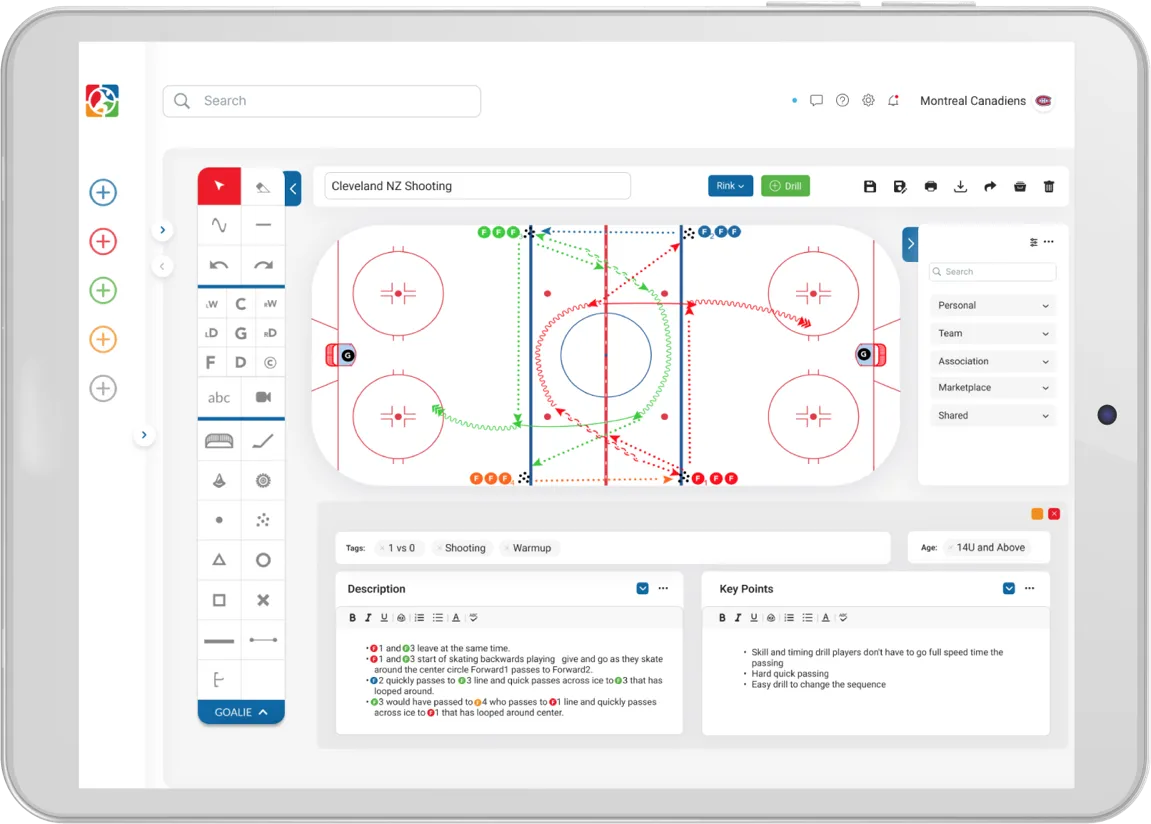Toggle bold in Description editor
Viewport: 1151px width, 824px height.
352,618
